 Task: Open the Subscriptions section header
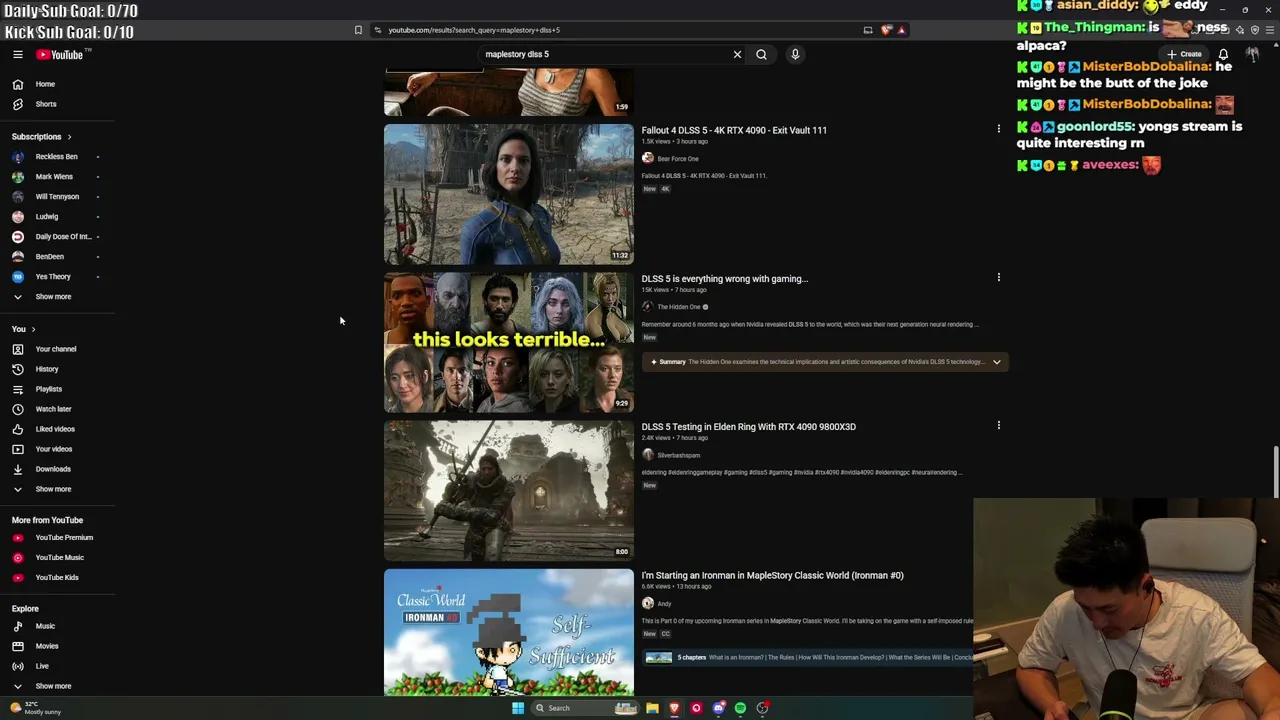pyautogui.click(x=41, y=136)
